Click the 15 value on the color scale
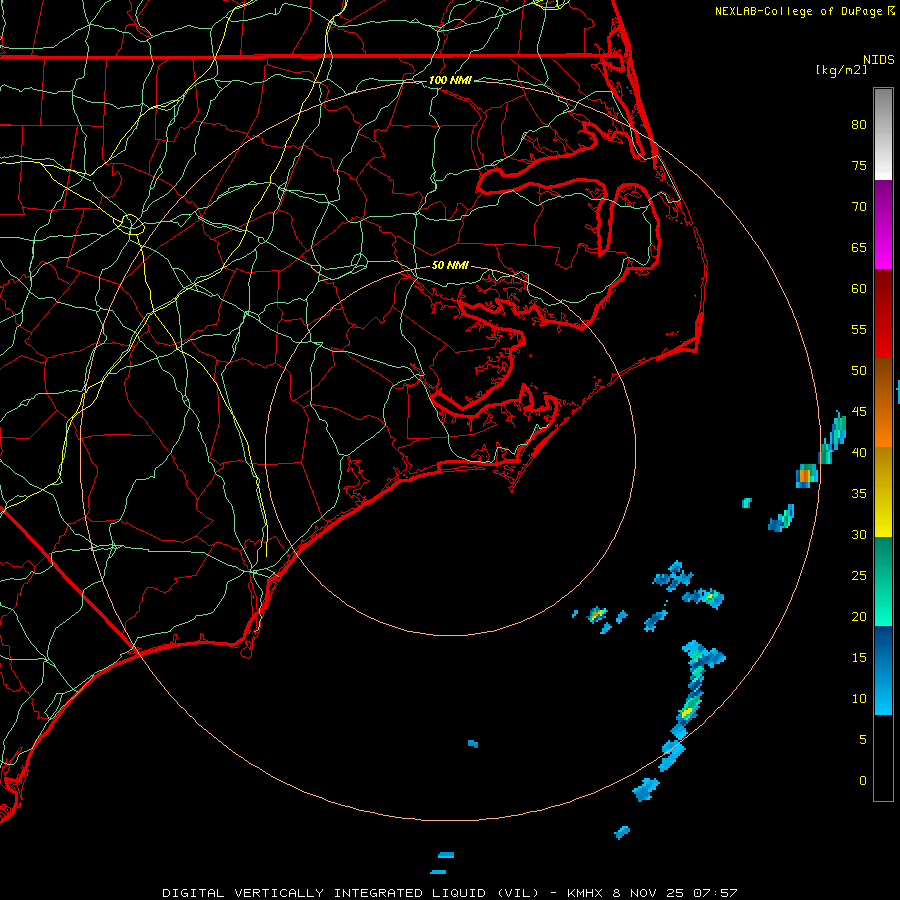This screenshot has height=900, width=900. click(859, 658)
